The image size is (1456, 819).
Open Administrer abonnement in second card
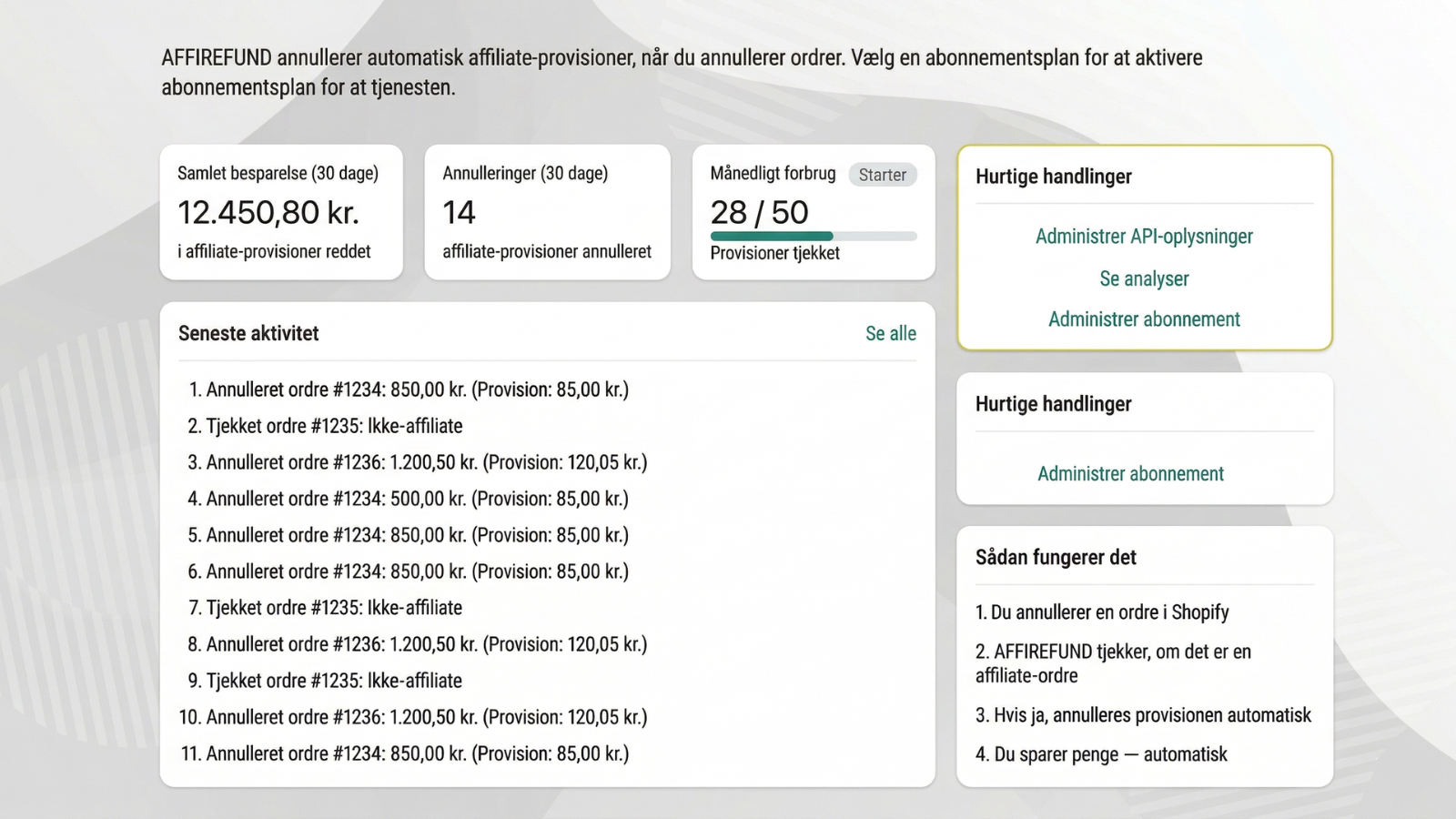point(1130,473)
